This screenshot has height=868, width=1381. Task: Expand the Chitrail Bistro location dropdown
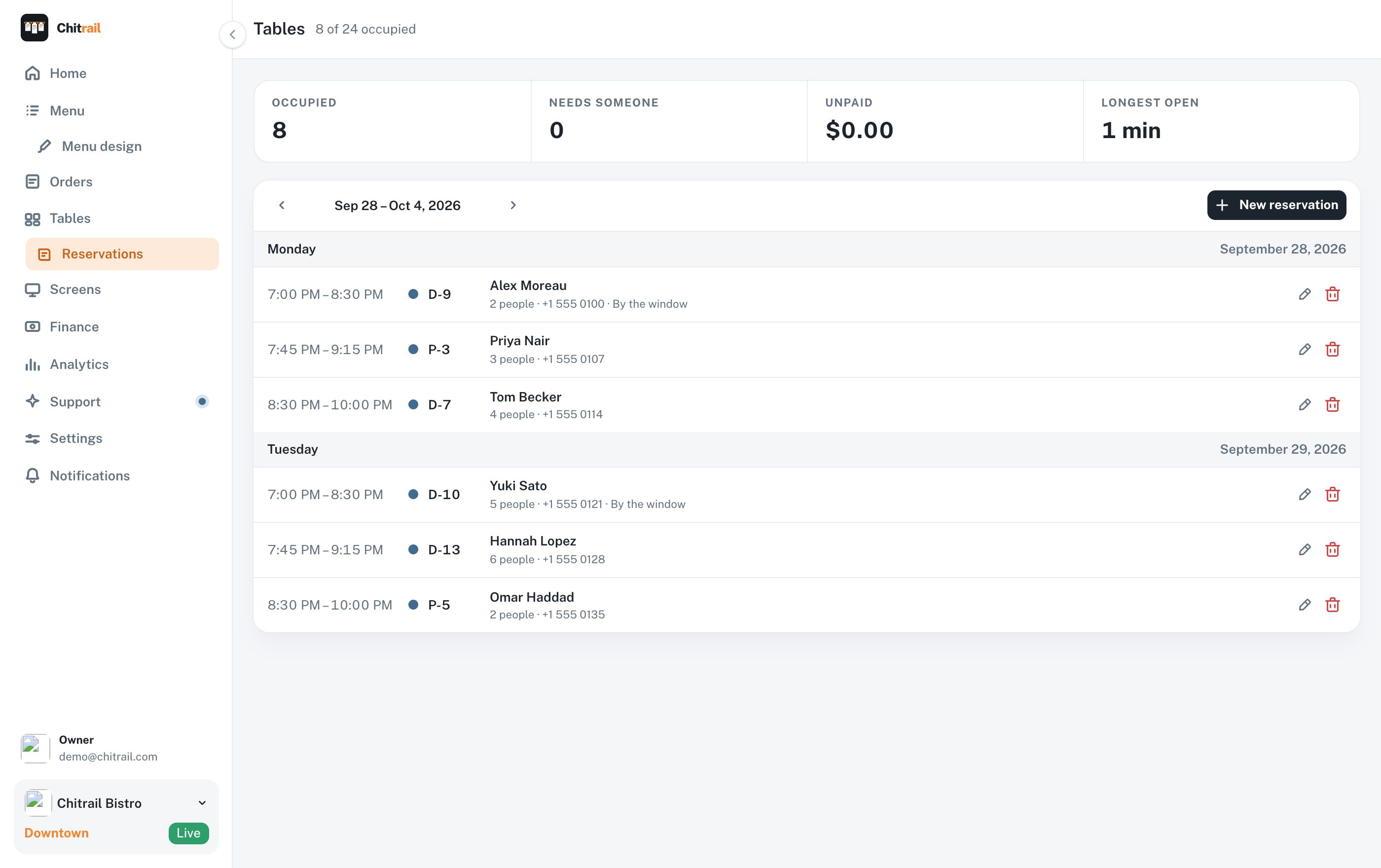202,802
